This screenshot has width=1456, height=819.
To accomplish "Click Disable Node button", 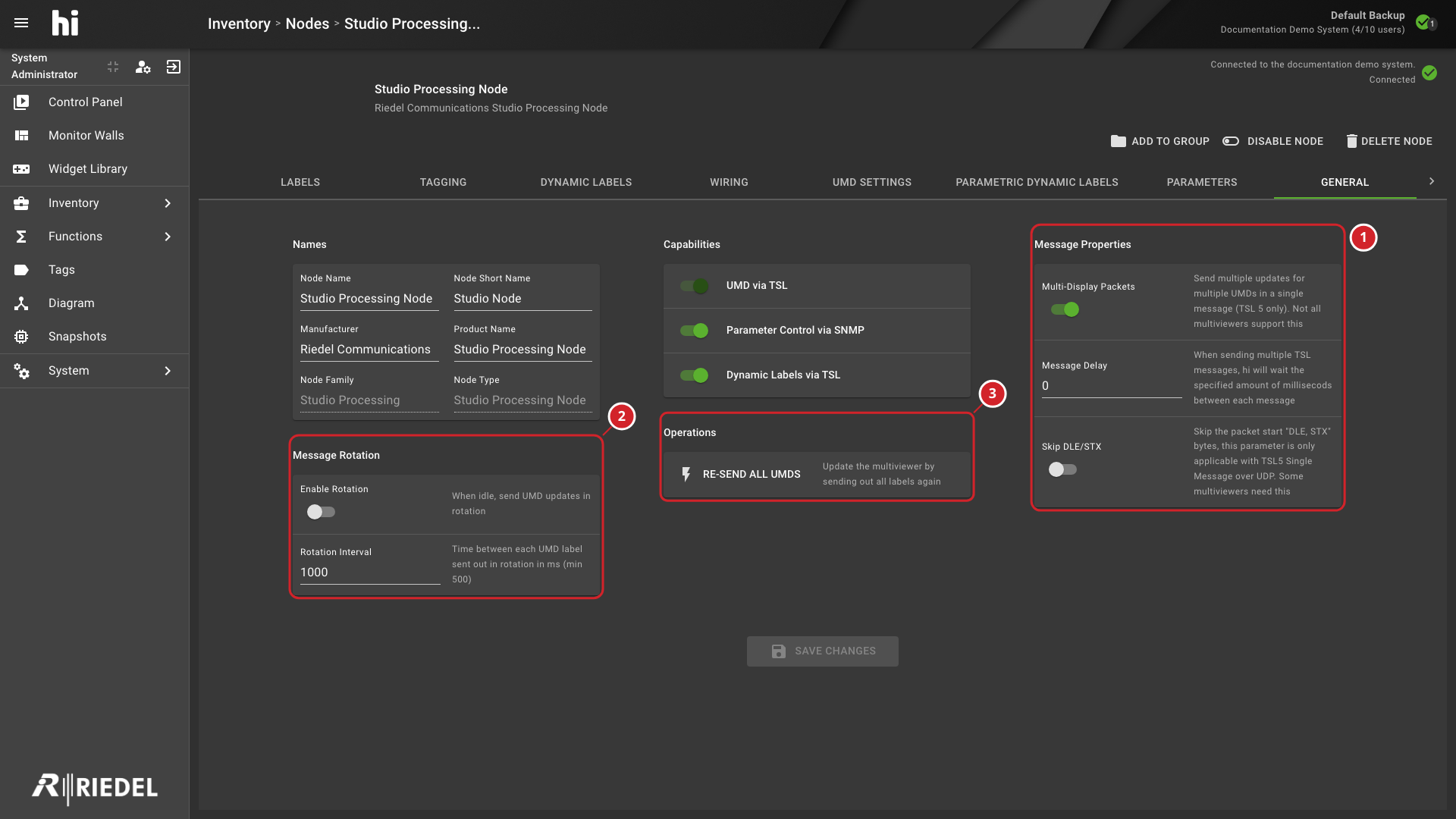I will coord(1273,141).
